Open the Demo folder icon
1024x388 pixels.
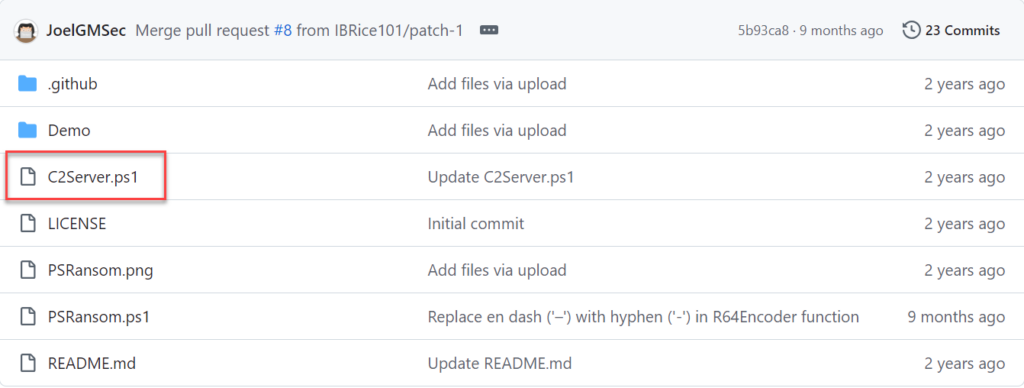pos(27,130)
